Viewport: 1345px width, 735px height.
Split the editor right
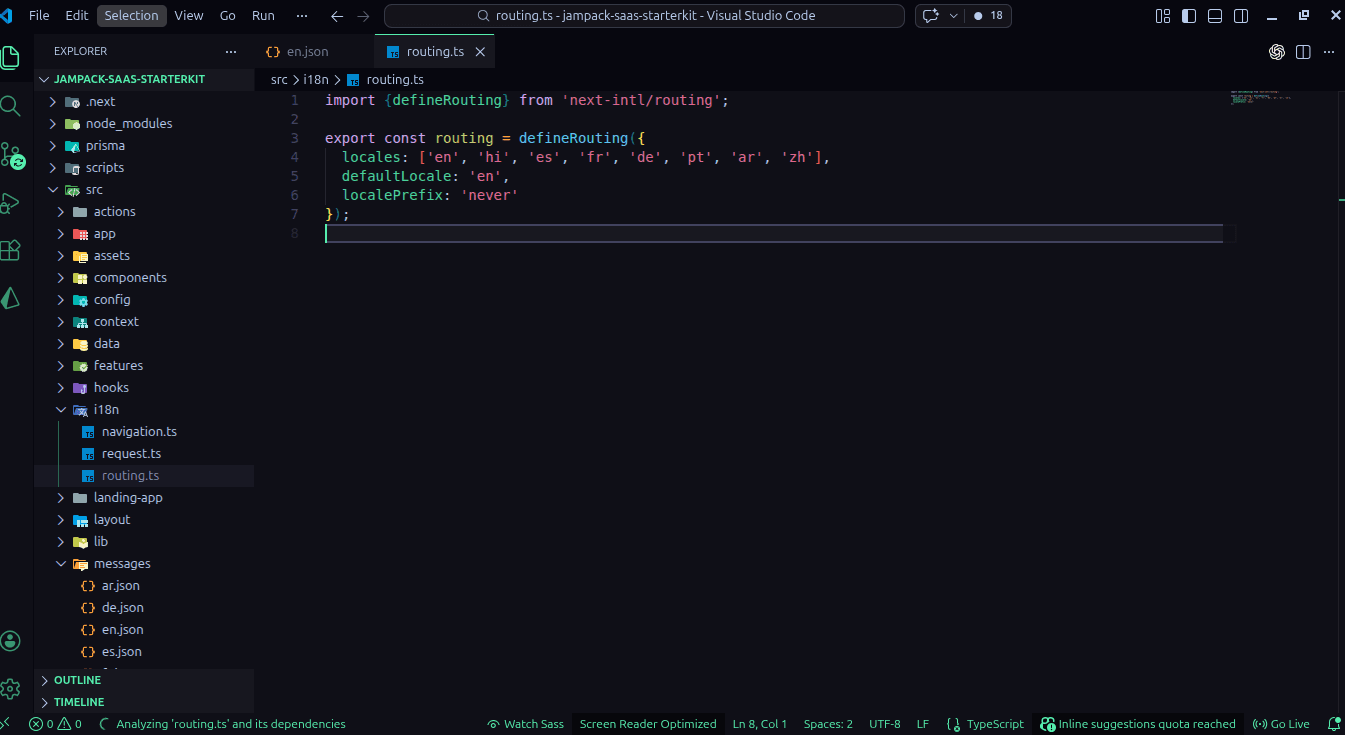coord(1303,52)
